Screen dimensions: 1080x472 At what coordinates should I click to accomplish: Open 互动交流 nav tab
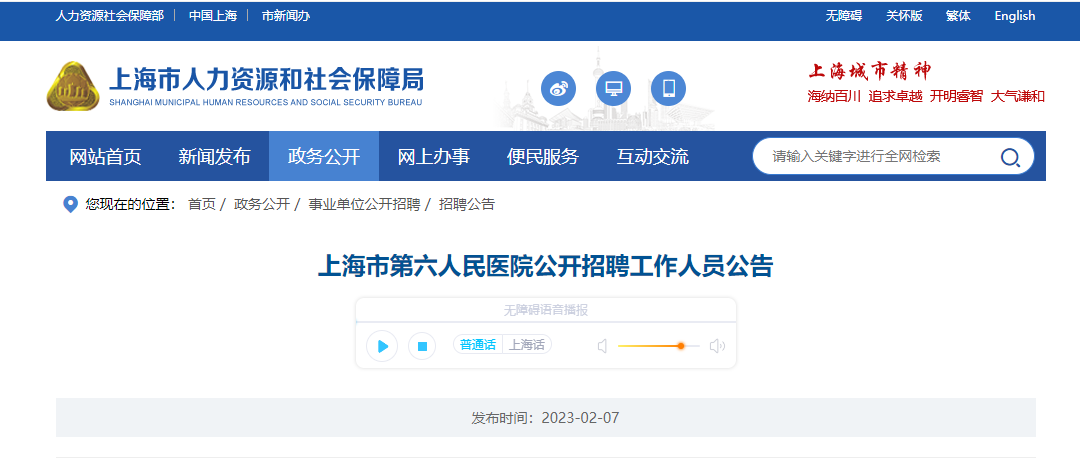[x=652, y=156]
